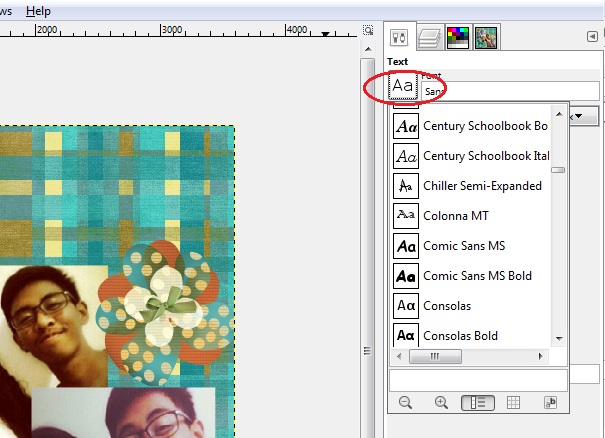The height and width of the screenshot is (438, 605).
Task: Click the Chiller font preview icon
Action: [406, 186]
